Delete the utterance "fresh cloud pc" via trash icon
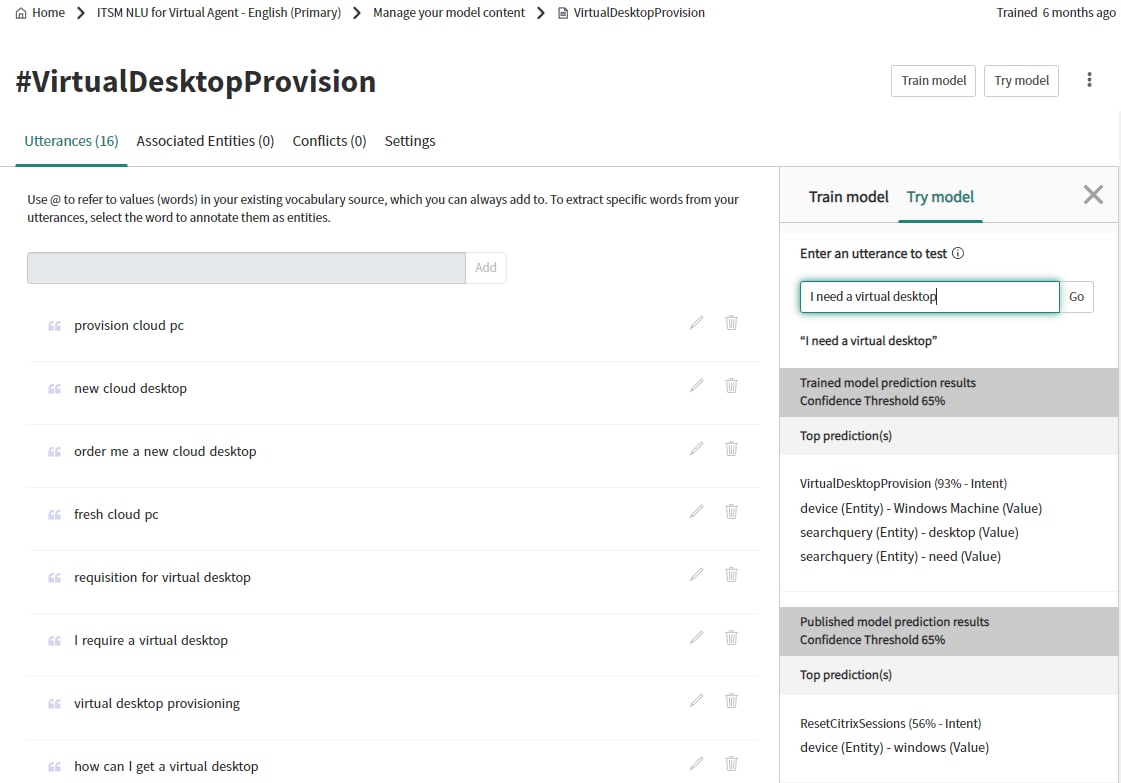This screenshot has width=1121, height=783. pyautogui.click(x=731, y=511)
